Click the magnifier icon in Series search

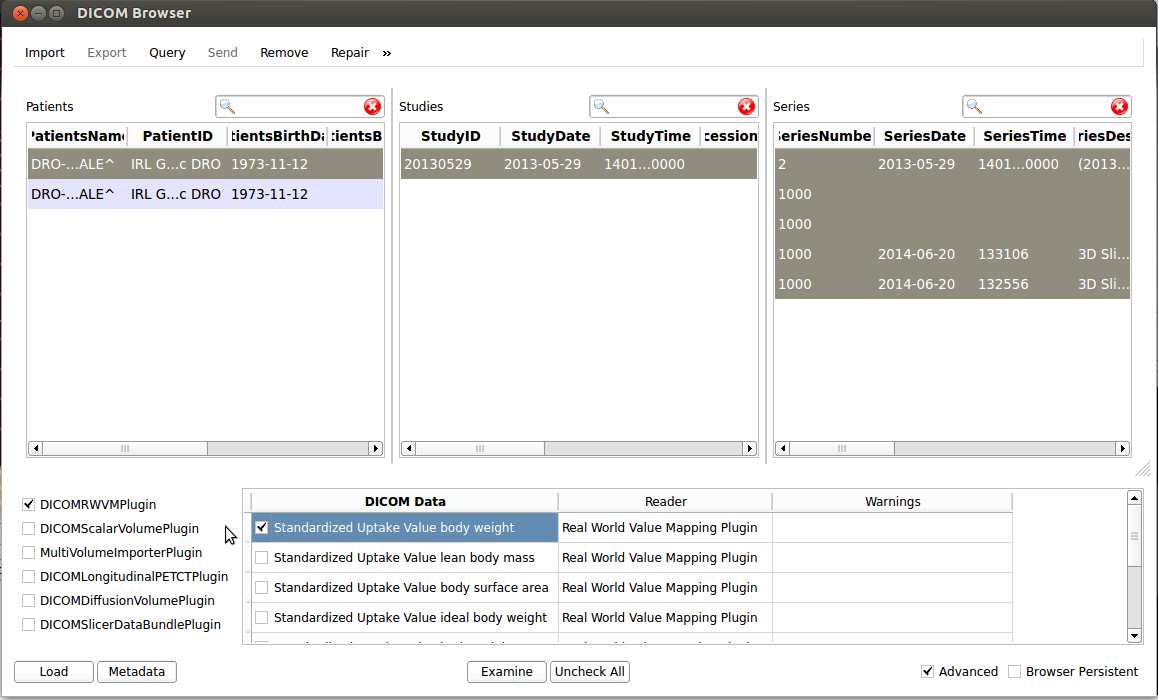click(975, 107)
